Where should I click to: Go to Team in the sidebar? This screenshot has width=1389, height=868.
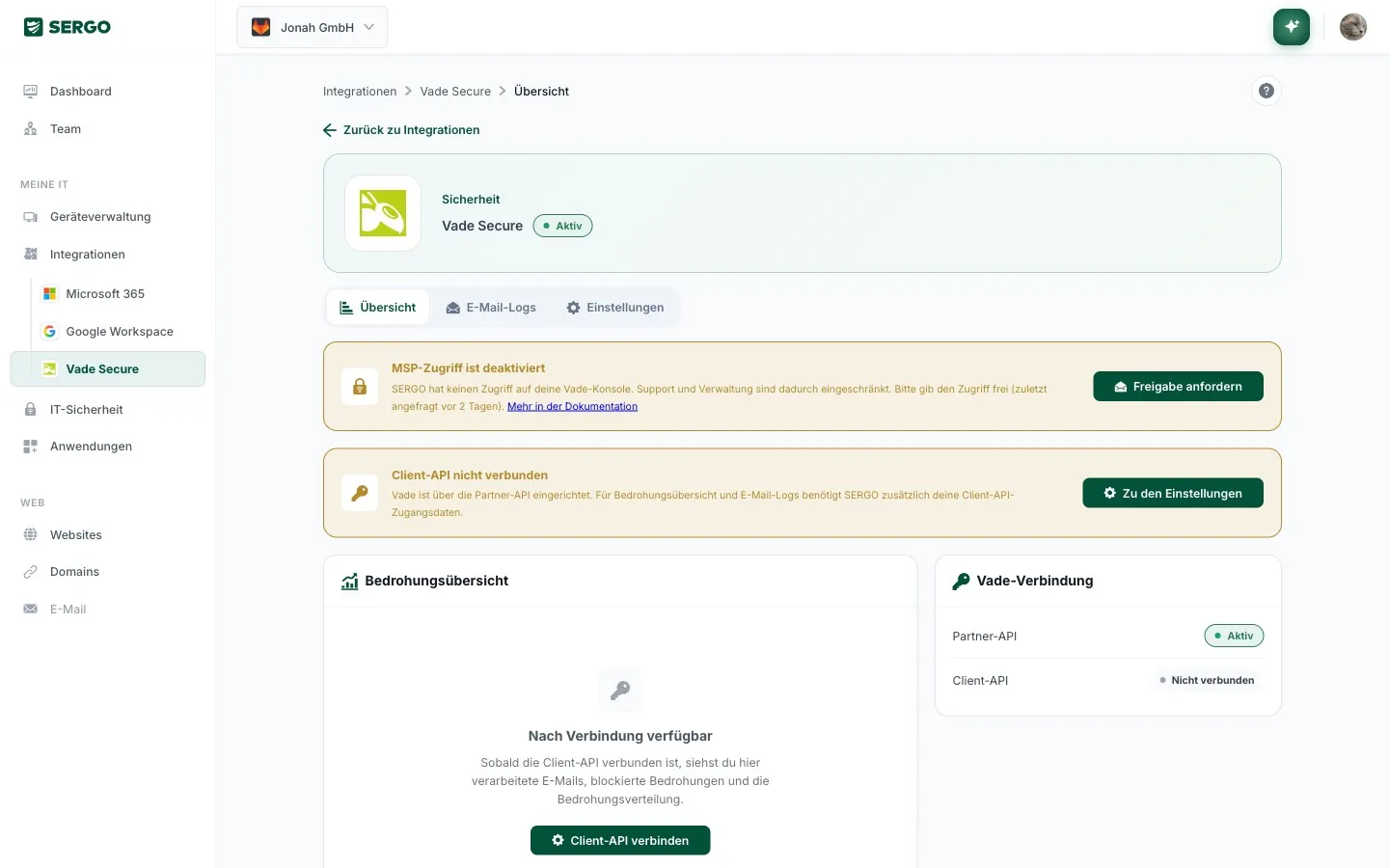tap(107, 129)
